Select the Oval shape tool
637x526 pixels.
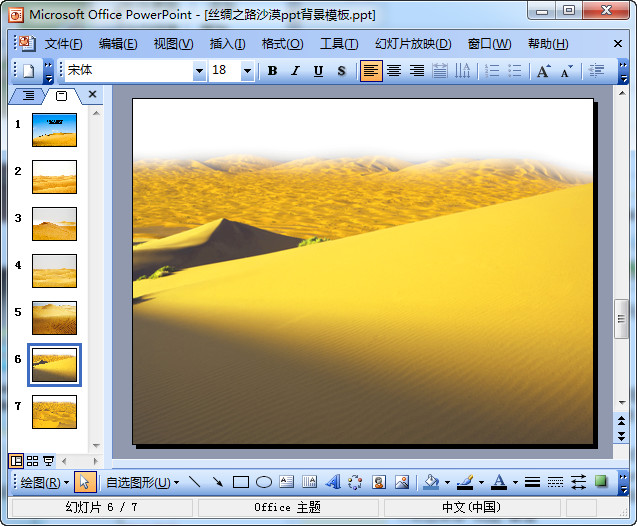(x=263, y=482)
